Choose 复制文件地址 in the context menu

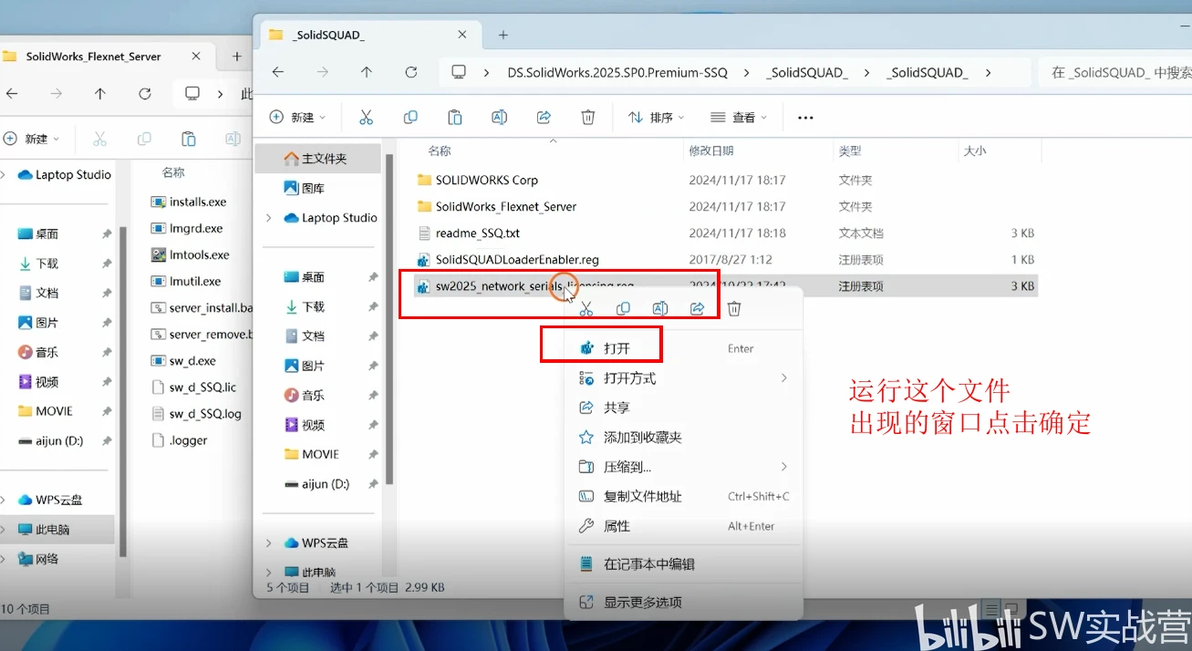coord(683,497)
